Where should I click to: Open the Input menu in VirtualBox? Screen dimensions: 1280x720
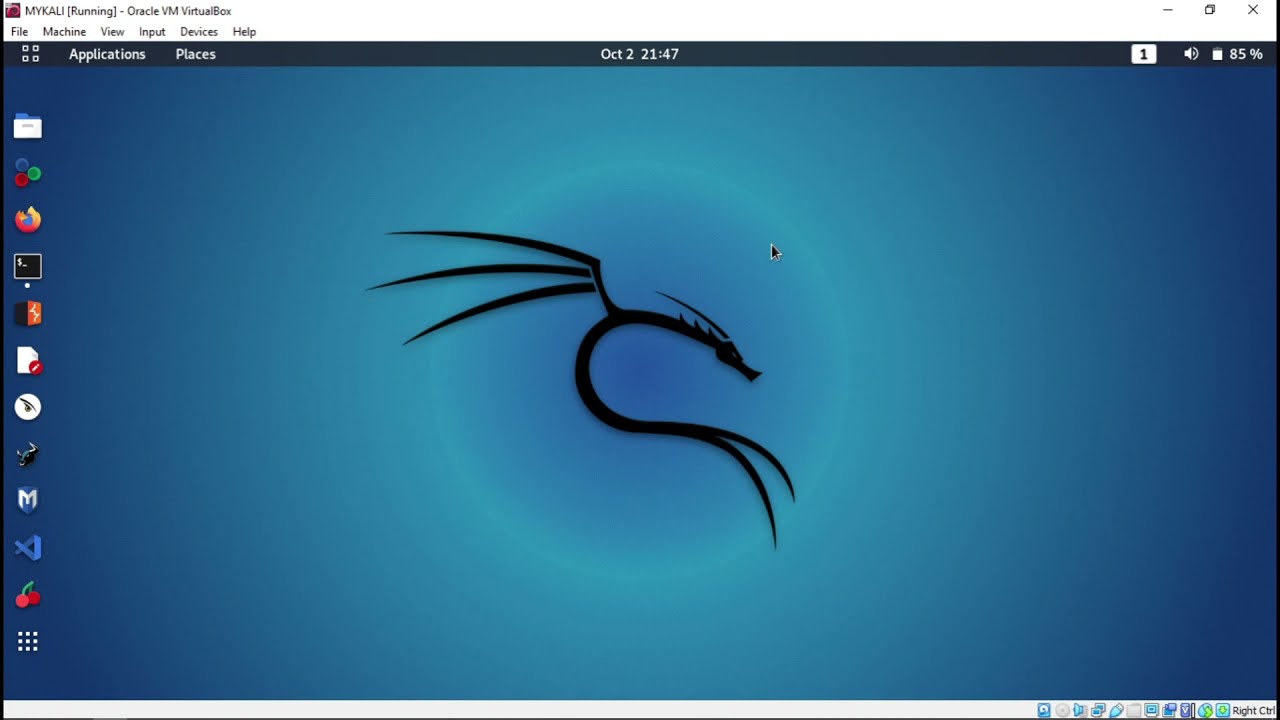point(152,32)
